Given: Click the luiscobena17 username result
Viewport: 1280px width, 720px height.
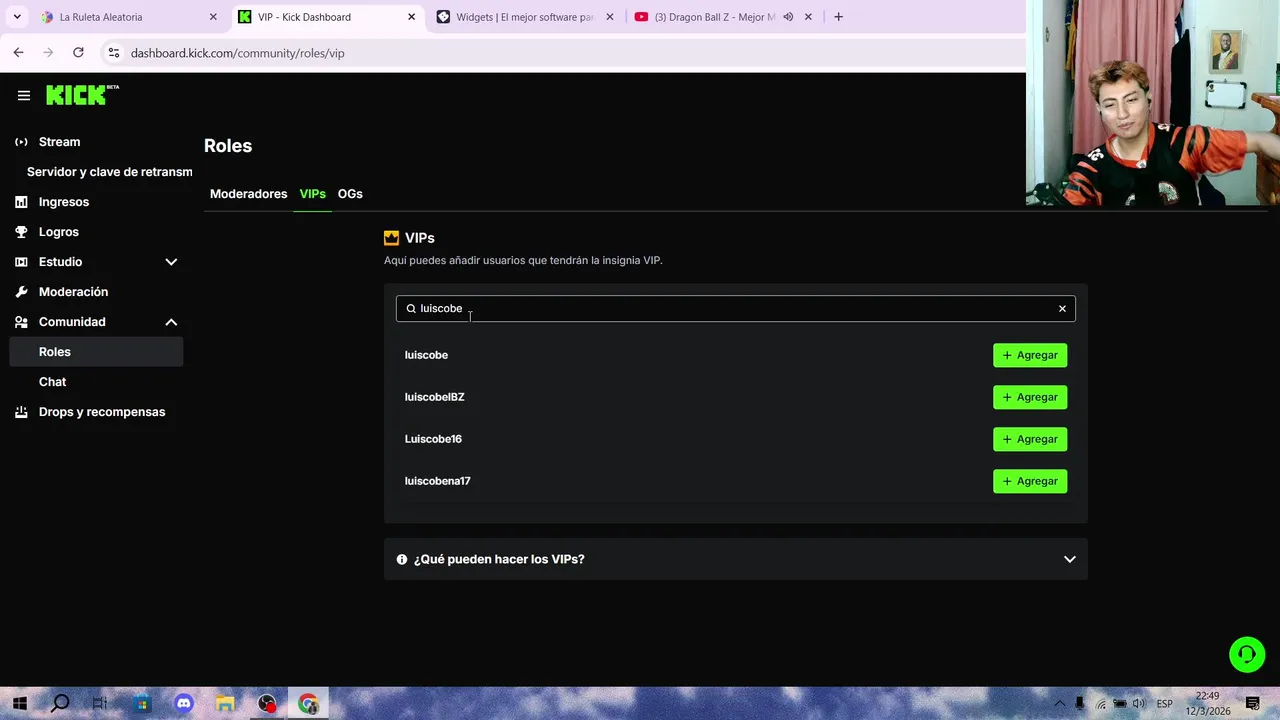Looking at the screenshot, I should [x=437, y=481].
